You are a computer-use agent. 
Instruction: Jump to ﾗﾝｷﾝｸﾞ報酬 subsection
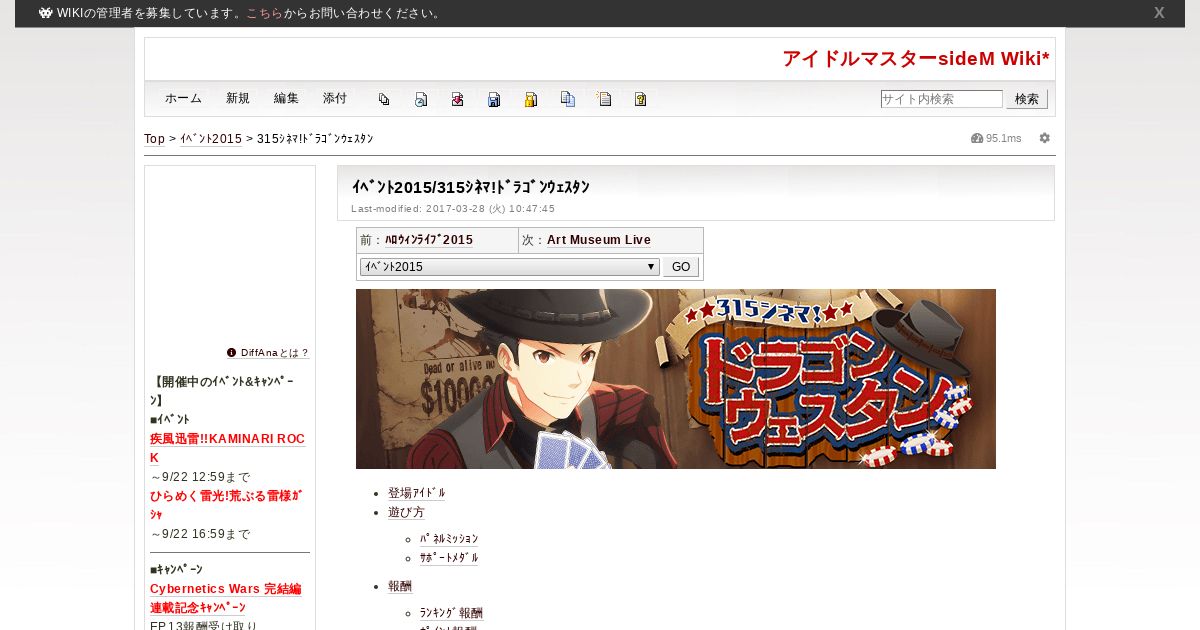451,613
